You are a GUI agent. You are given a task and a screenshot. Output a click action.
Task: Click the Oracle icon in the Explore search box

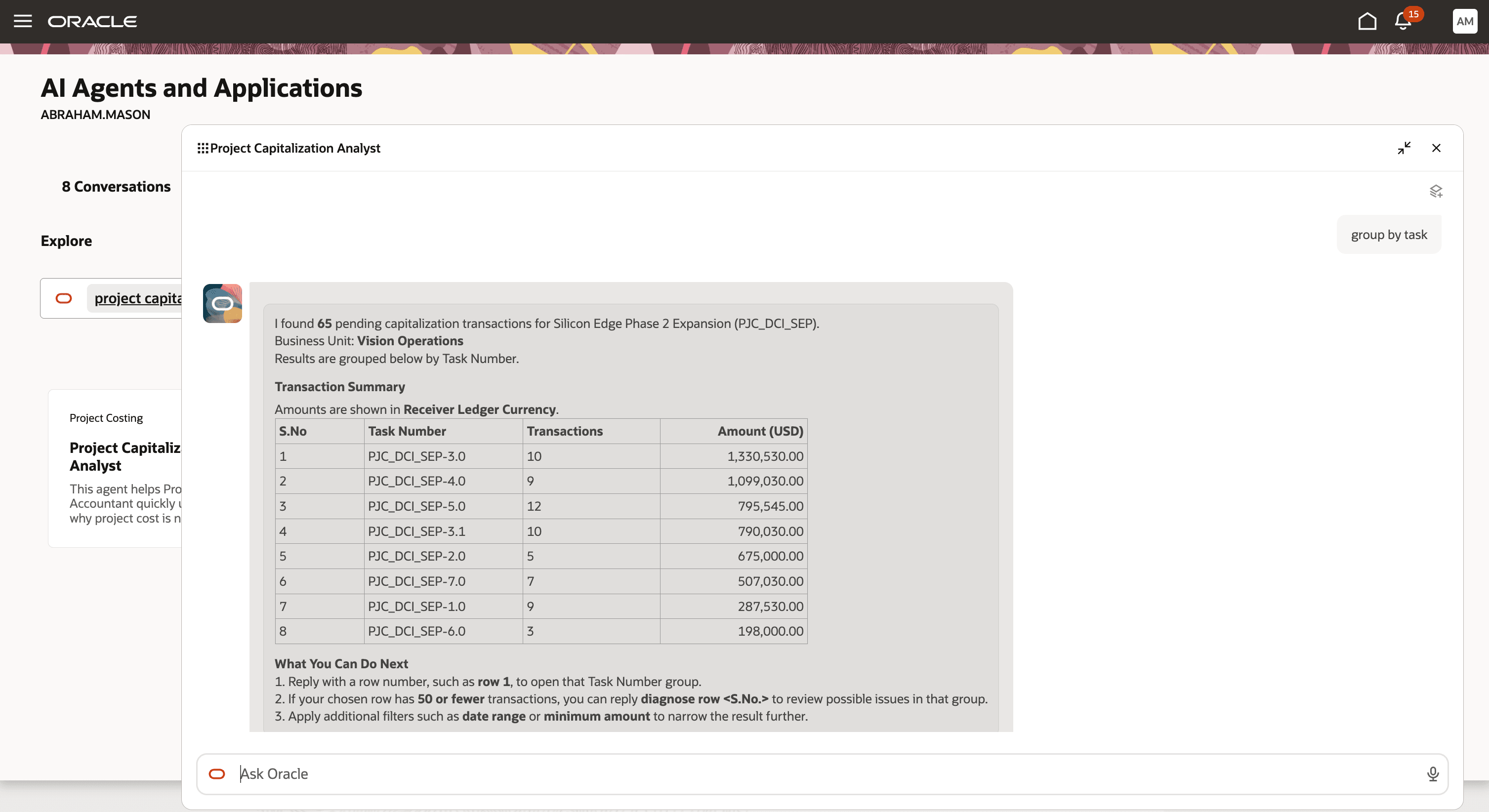point(64,298)
